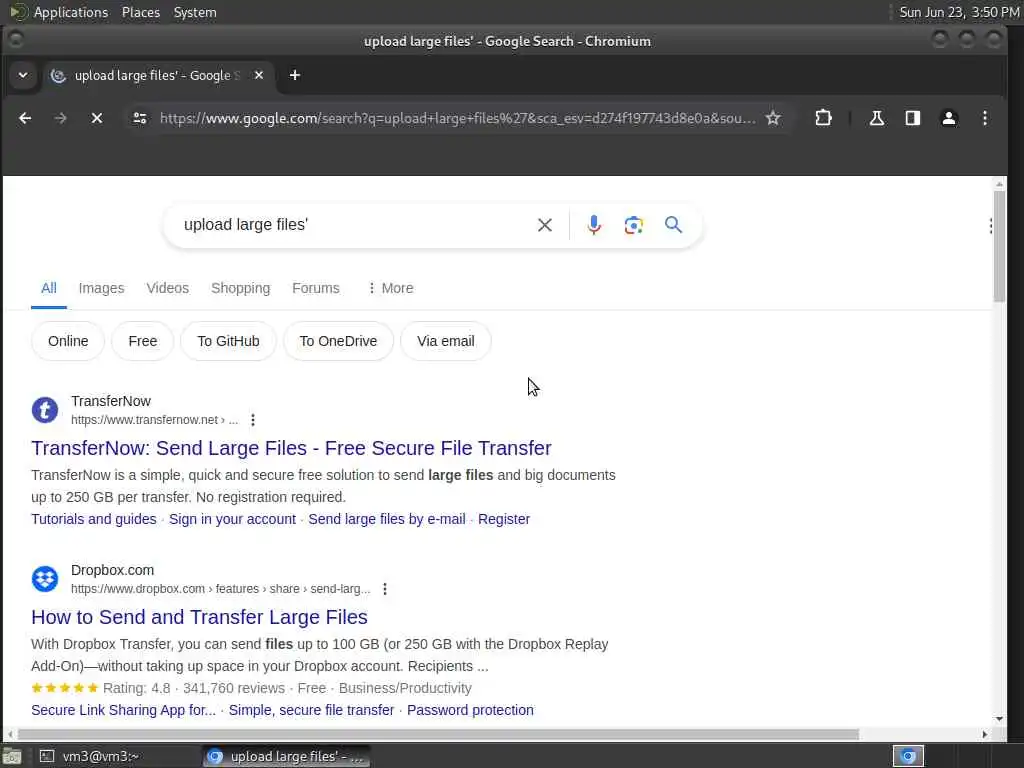Open the Register sitelink
The height and width of the screenshot is (768, 1024).
(x=504, y=519)
